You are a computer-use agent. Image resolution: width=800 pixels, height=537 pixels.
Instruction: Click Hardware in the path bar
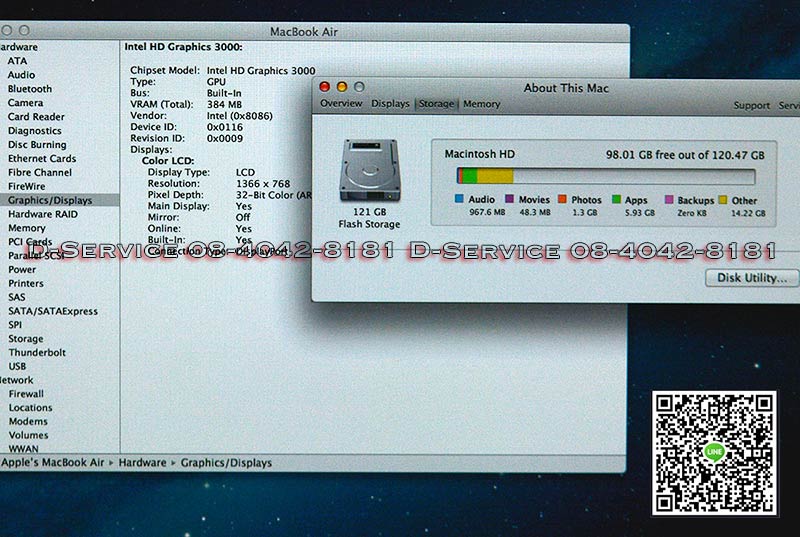pyautogui.click(x=142, y=463)
